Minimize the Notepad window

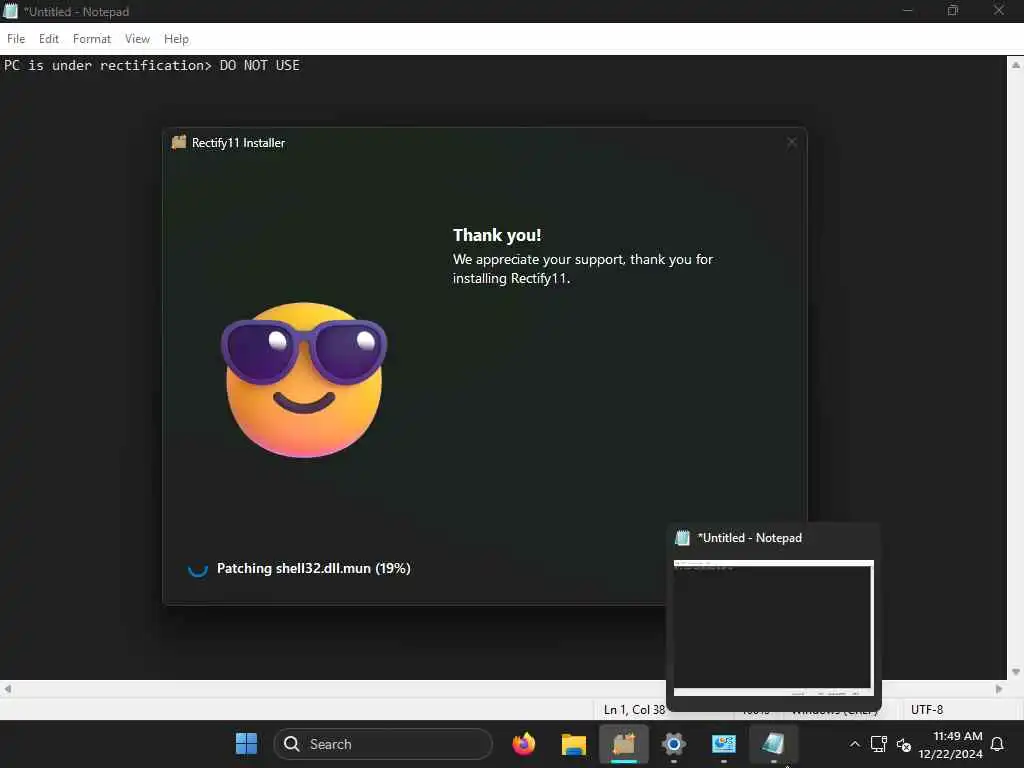[907, 10]
